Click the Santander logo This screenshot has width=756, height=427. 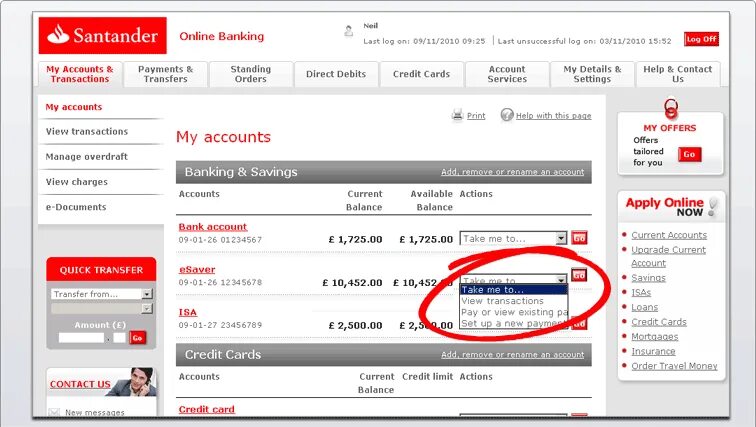pos(103,35)
